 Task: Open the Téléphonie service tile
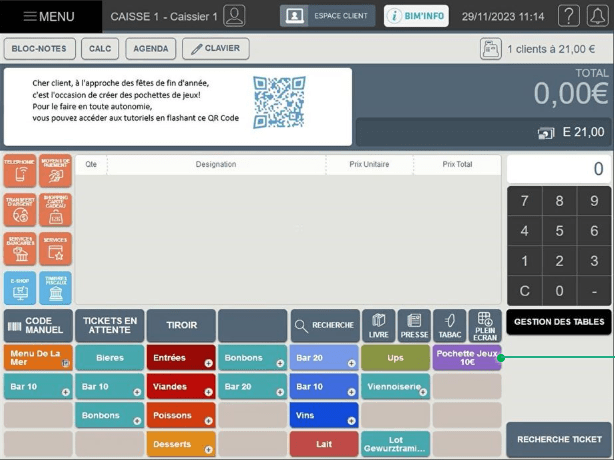(x=20, y=171)
